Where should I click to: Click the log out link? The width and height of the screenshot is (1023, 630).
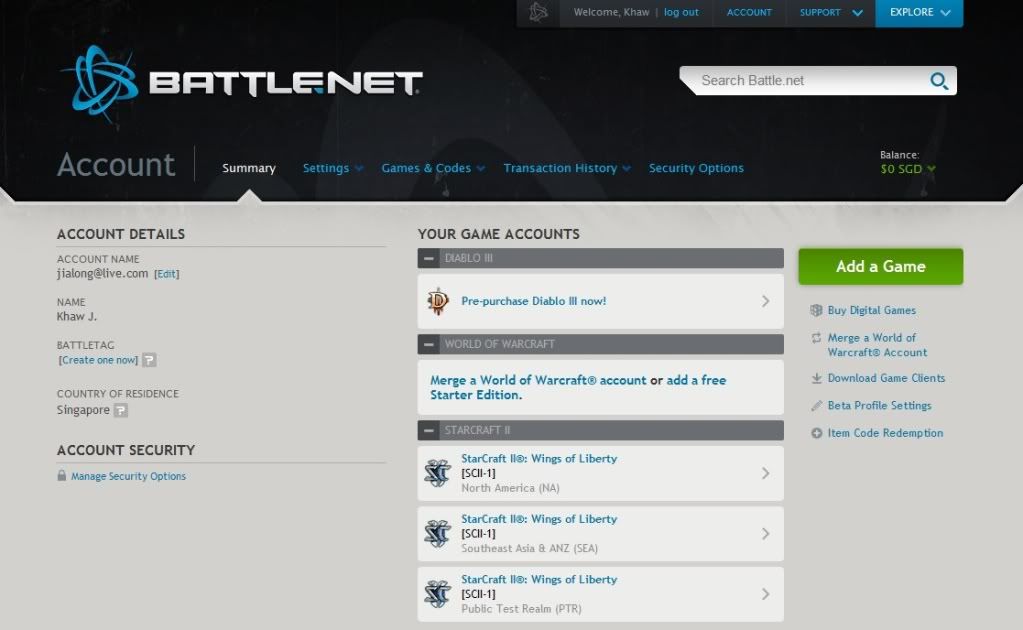click(x=681, y=12)
